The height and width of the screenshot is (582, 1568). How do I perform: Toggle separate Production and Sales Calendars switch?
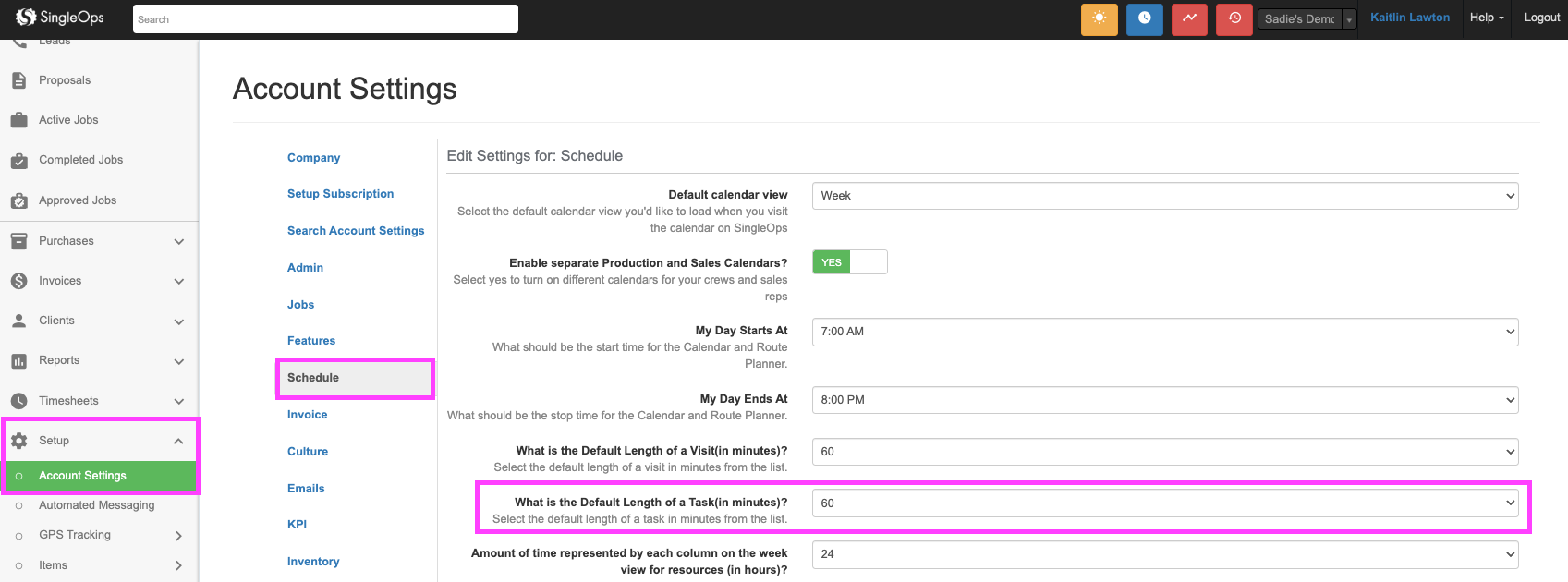(x=849, y=262)
